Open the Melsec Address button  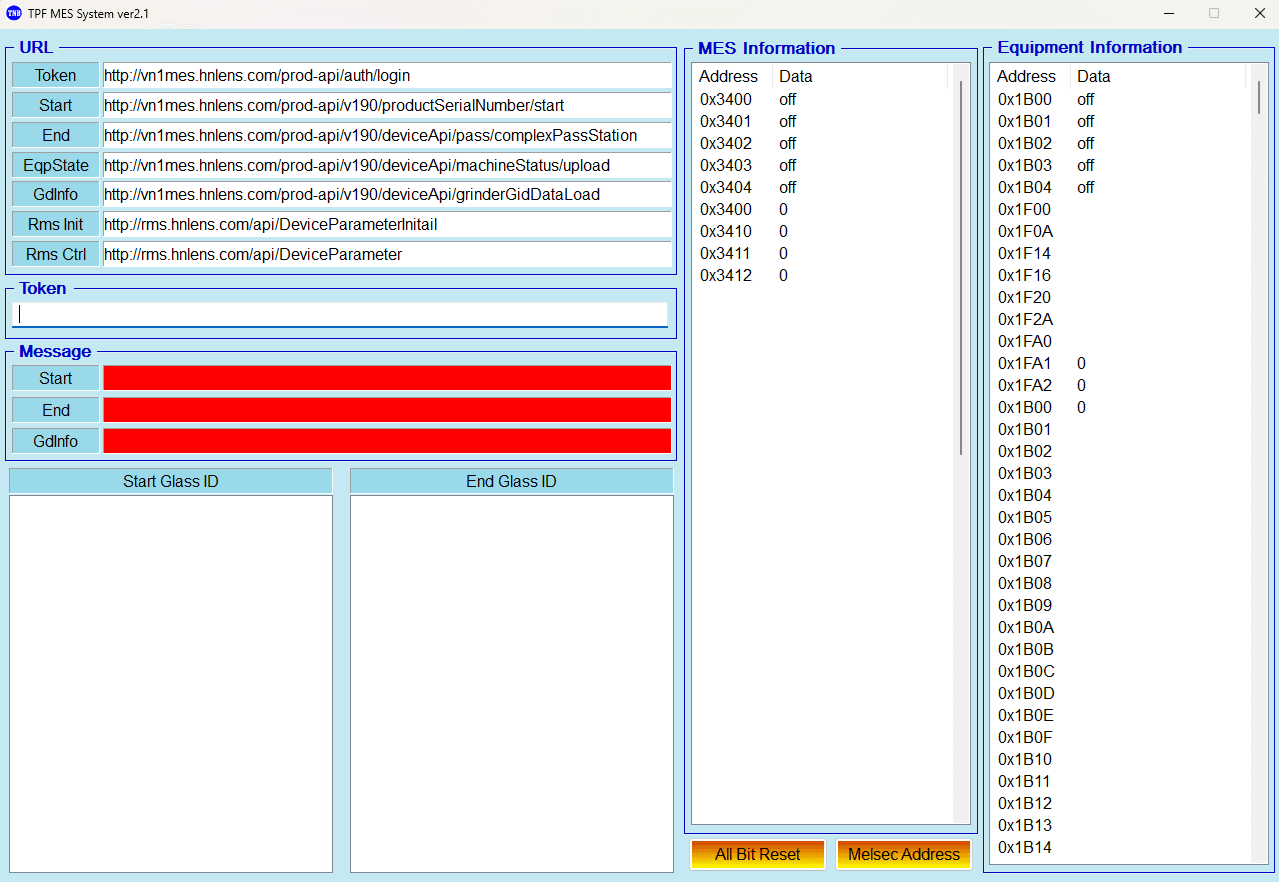[x=903, y=854]
